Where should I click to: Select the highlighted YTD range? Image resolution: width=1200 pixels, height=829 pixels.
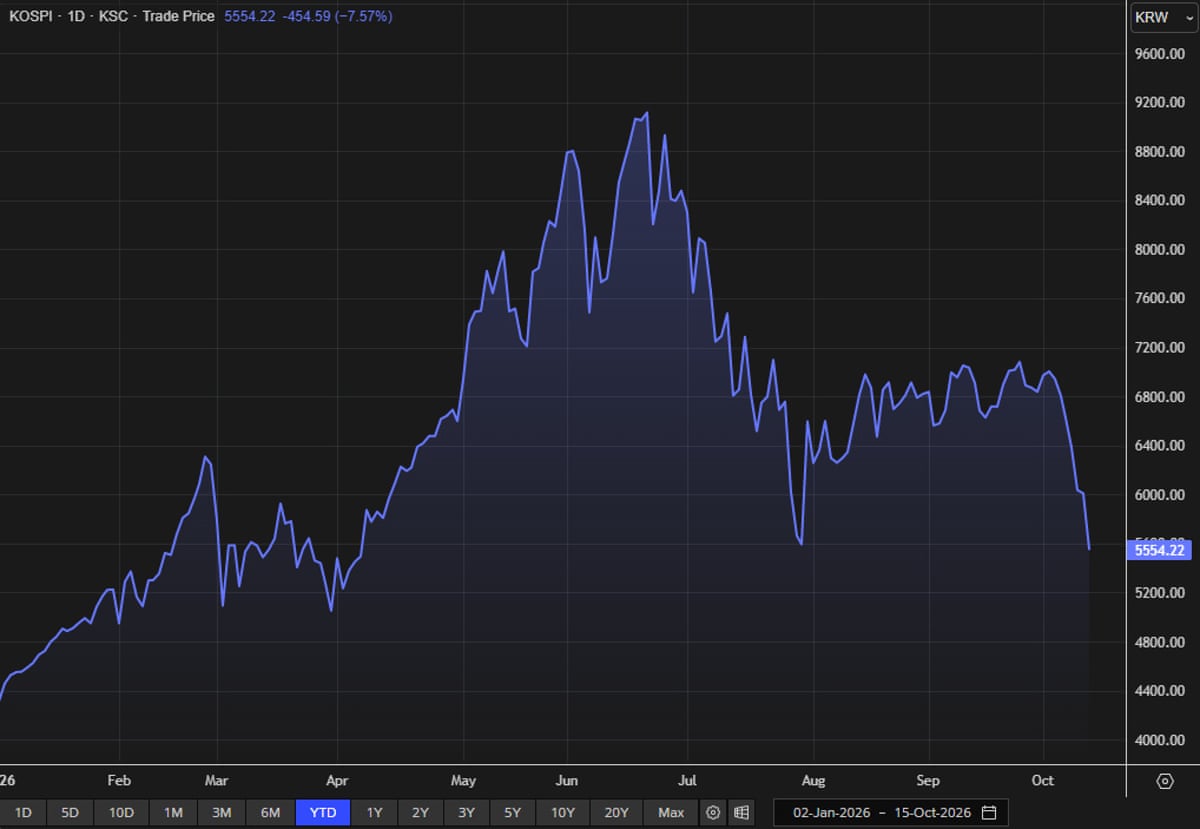(x=323, y=812)
